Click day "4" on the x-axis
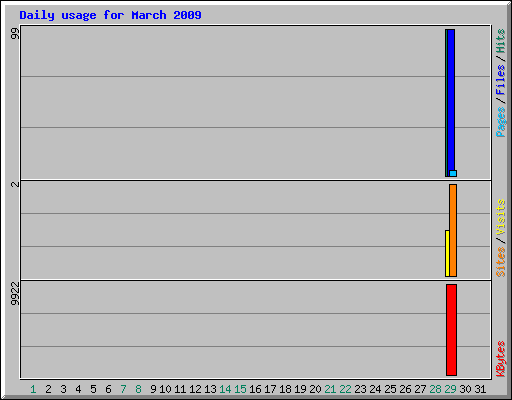Image resolution: width=512 pixels, height=400 pixels. [78, 389]
